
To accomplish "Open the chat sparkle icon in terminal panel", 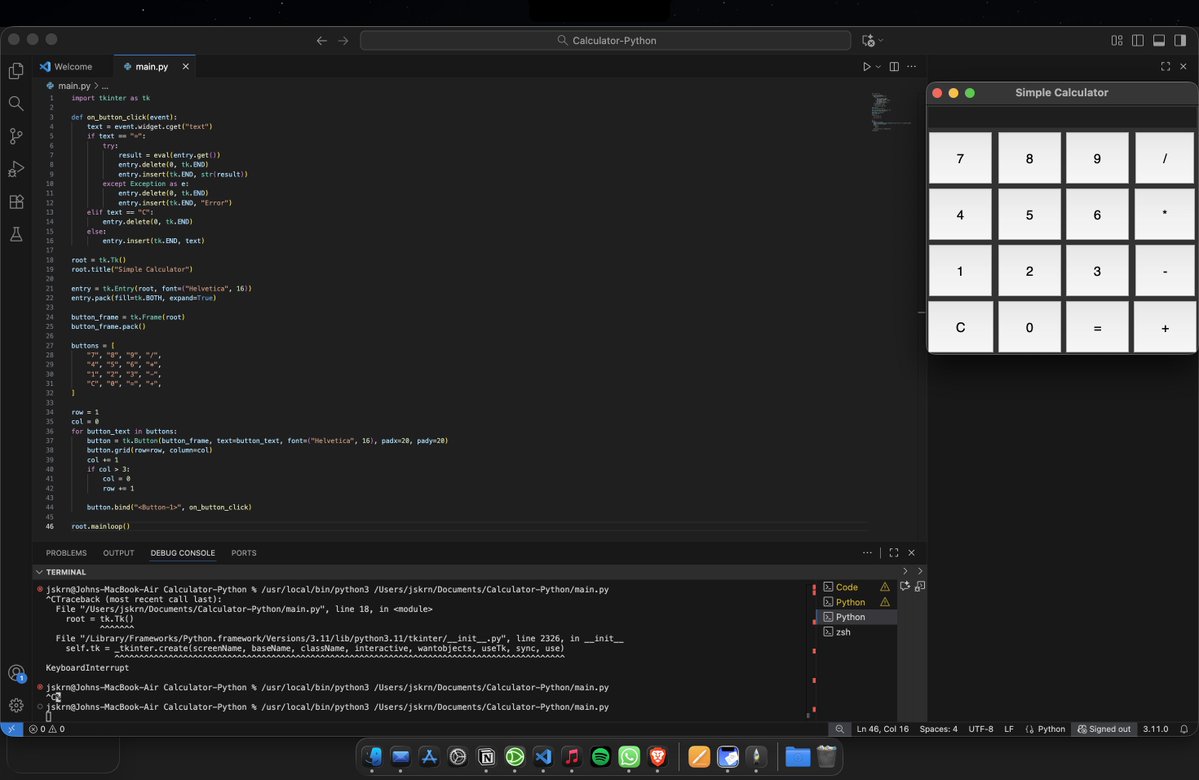I will coord(905,586).
